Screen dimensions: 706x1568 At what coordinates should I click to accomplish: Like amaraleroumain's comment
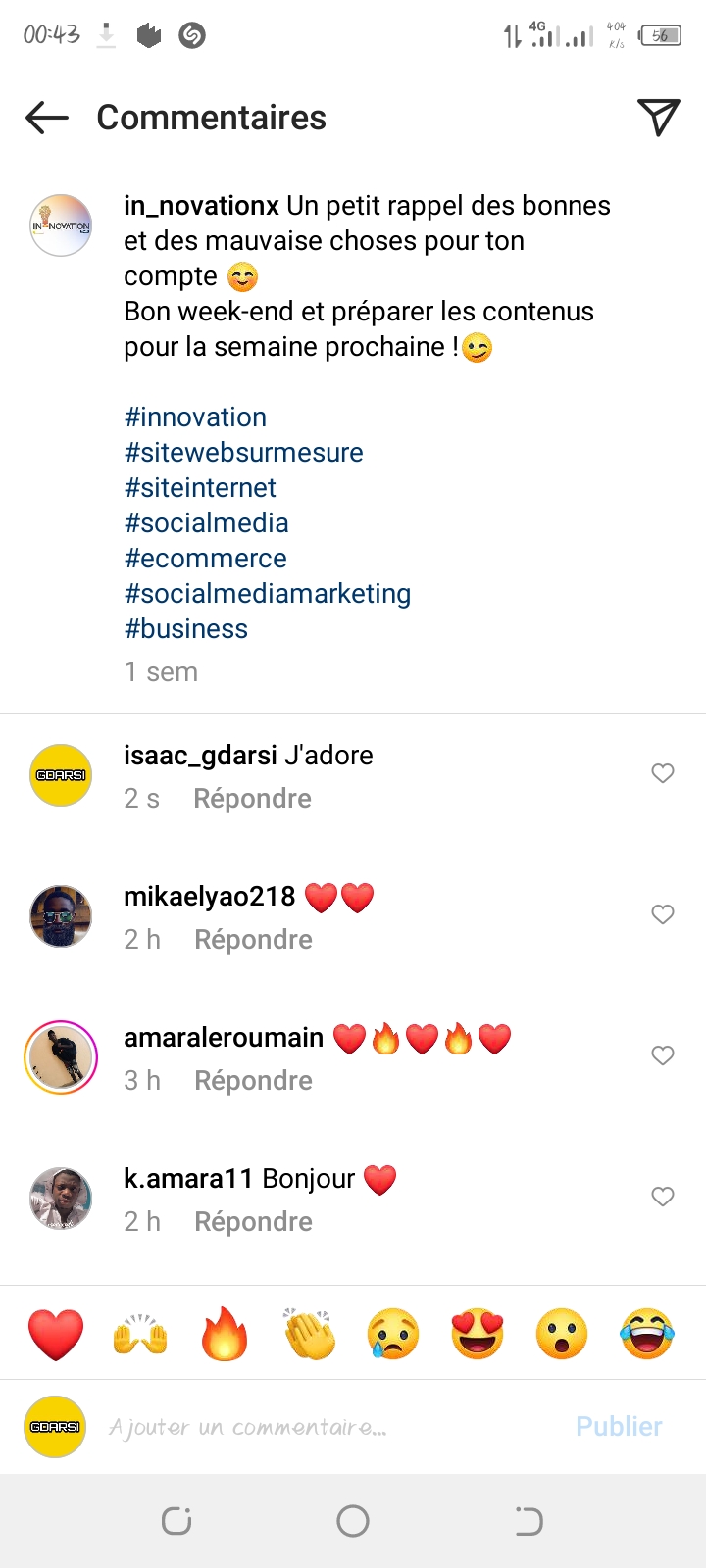663,1055
